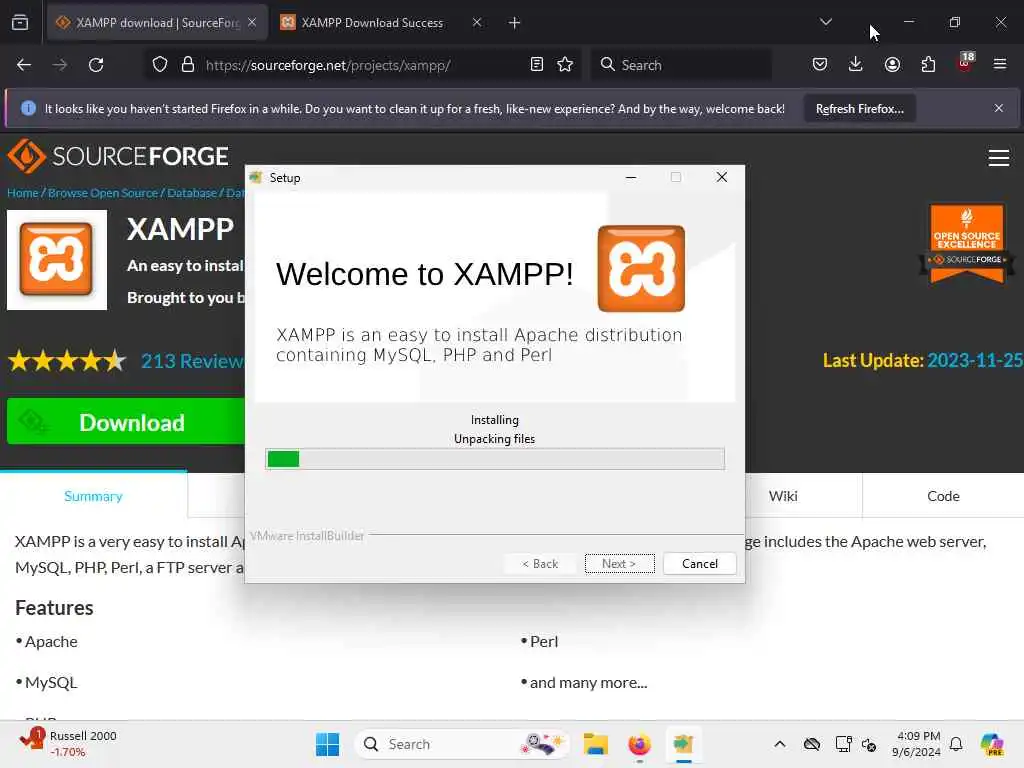Follow the Home breadcrumb link

22,193
